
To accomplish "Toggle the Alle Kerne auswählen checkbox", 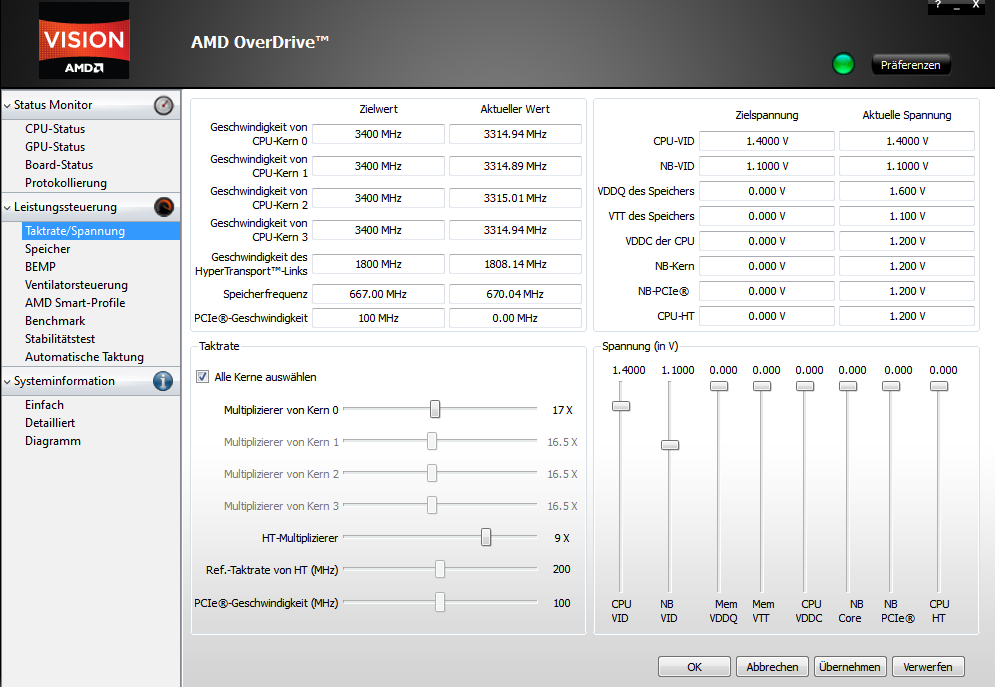I will (x=202, y=377).
